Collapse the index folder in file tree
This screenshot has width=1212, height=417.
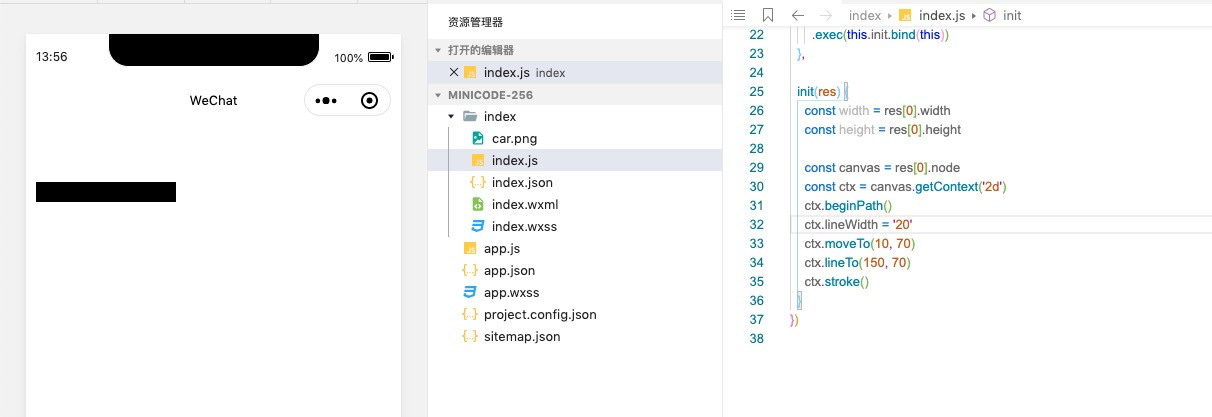pos(451,117)
